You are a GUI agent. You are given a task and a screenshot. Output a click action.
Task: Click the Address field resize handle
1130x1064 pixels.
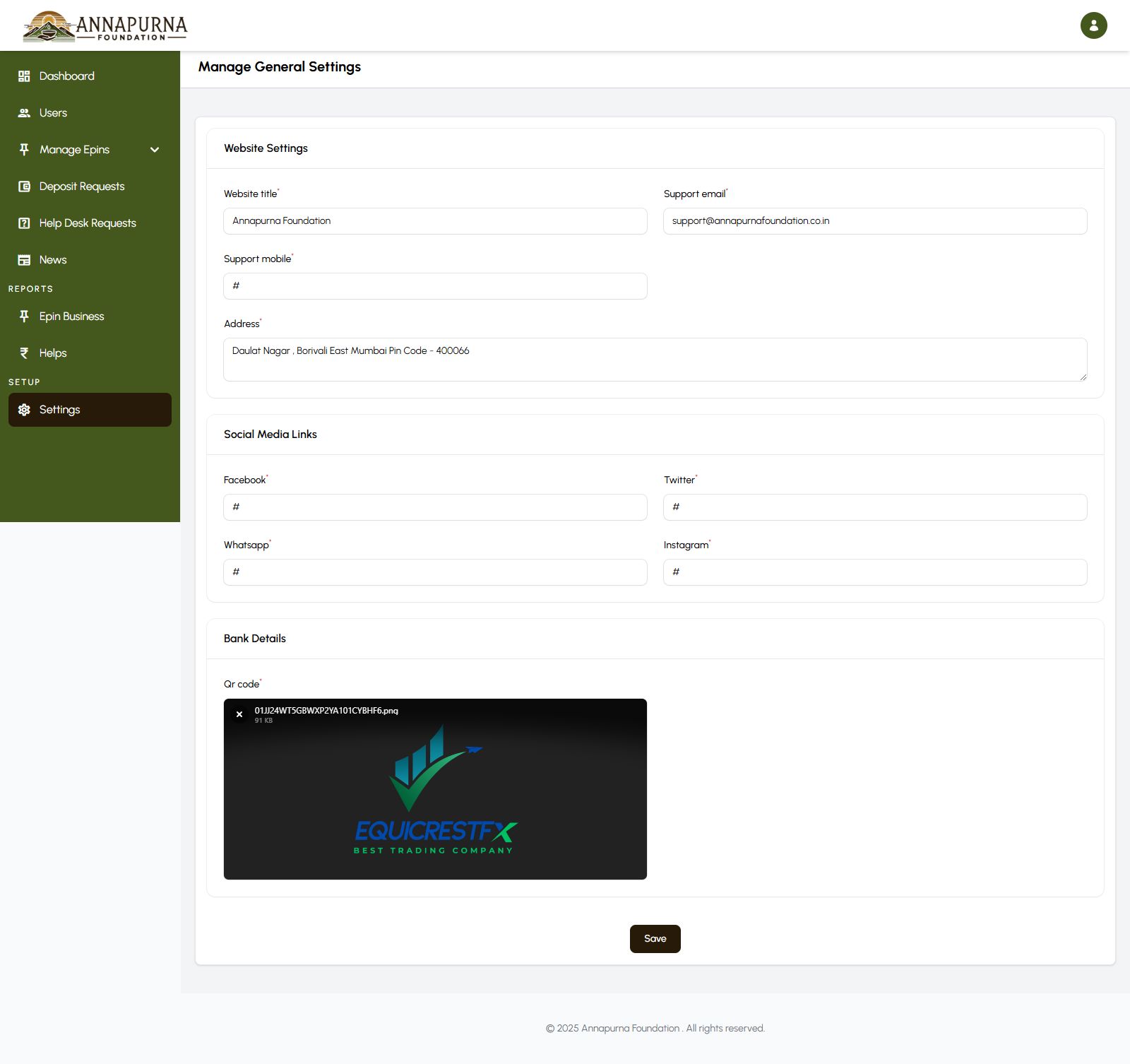click(x=1083, y=377)
